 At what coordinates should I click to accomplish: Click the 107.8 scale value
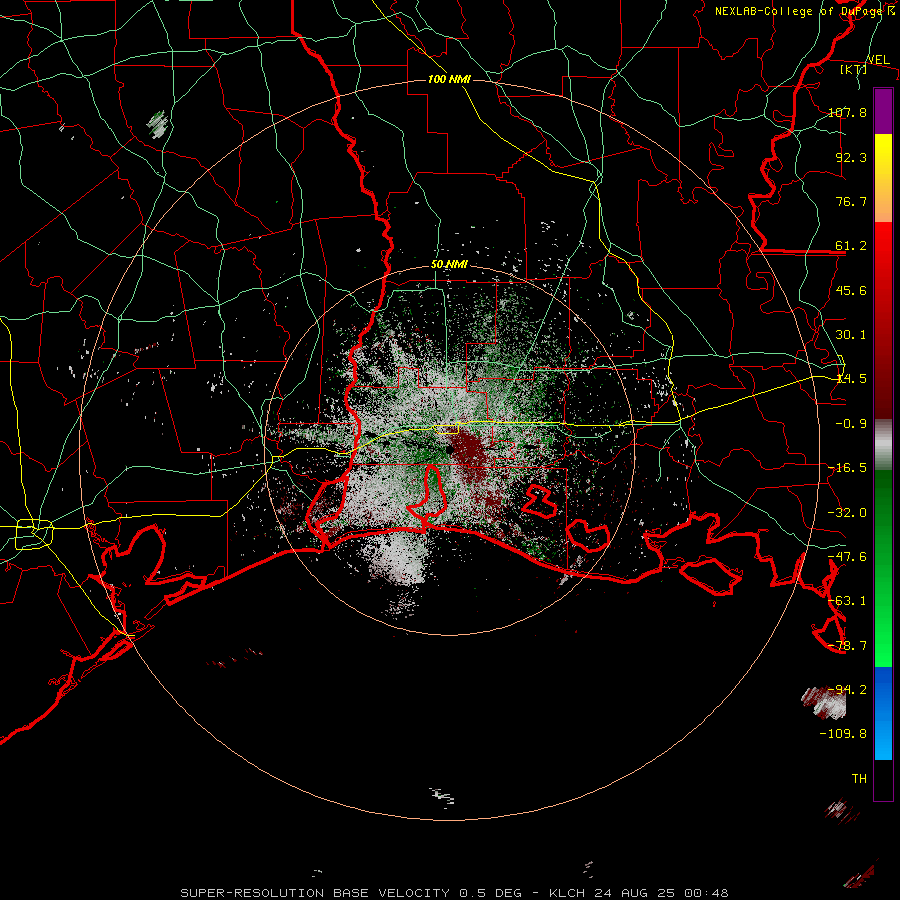(x=847, y=112)
